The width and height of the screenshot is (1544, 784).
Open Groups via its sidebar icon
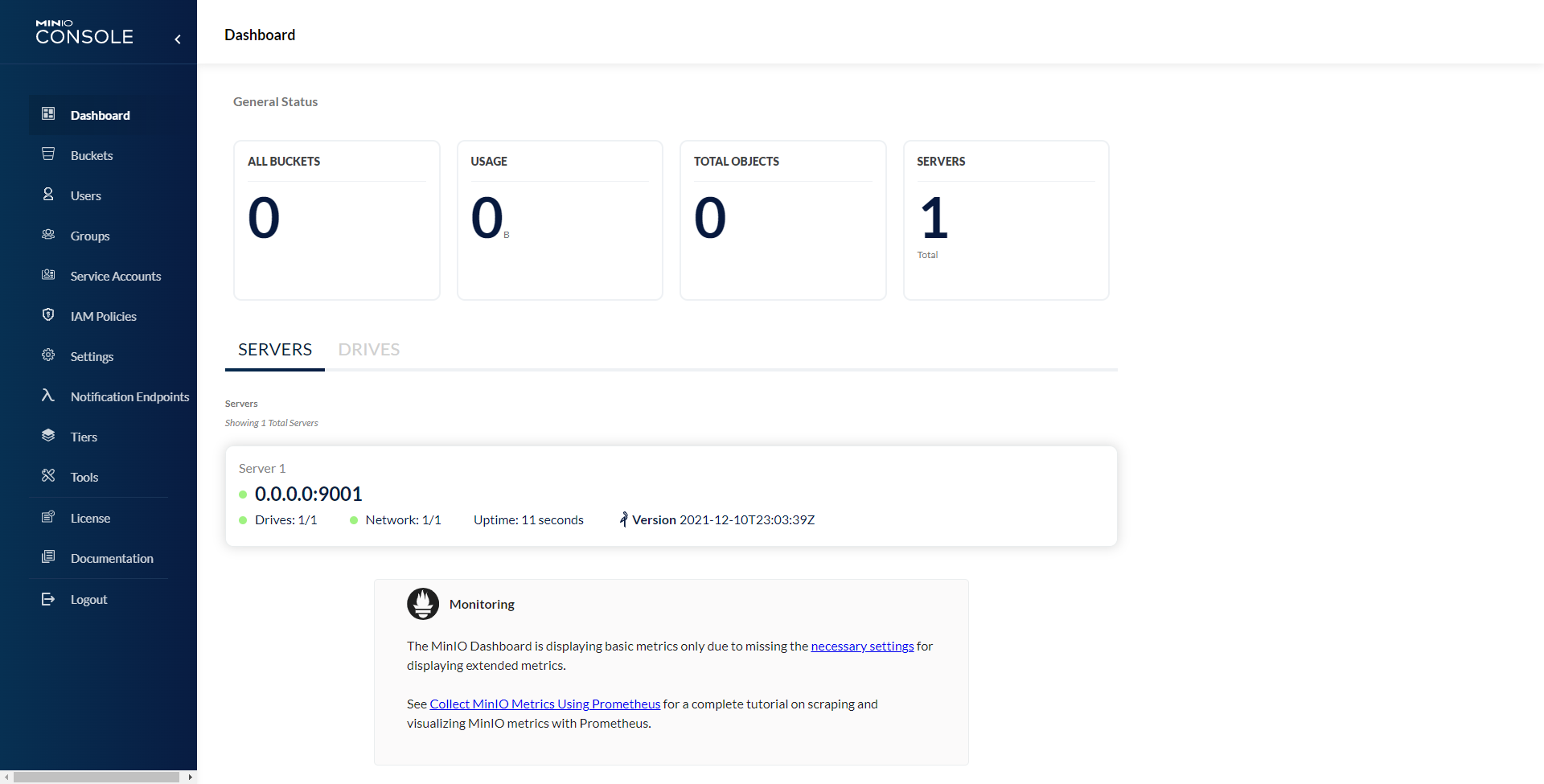coord(48,235)
